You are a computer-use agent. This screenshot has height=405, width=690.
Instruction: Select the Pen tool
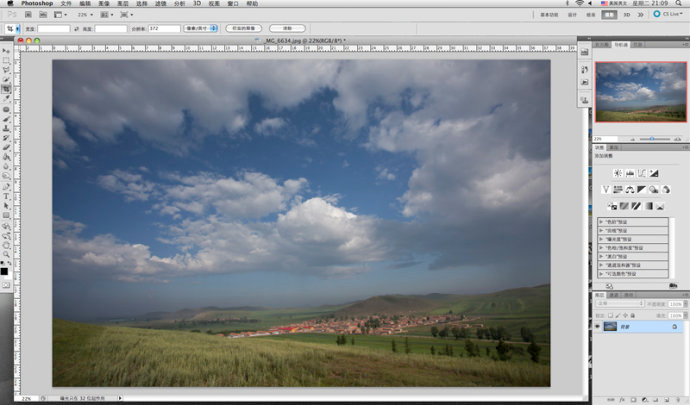pos(6,187)
